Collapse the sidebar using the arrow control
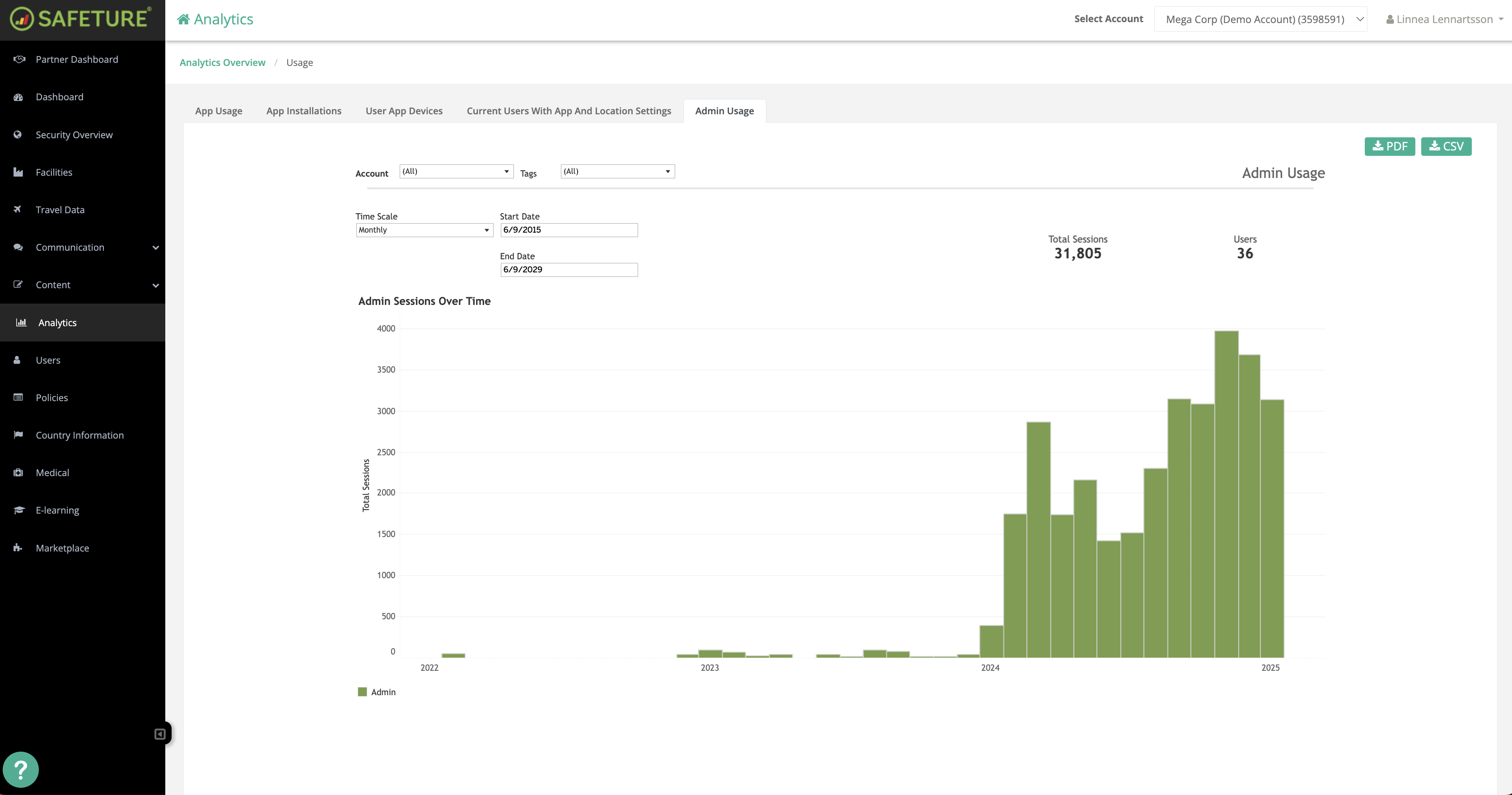Image resolution: width=1512 pixels, height=795 pixels. (x=159, y=733)
